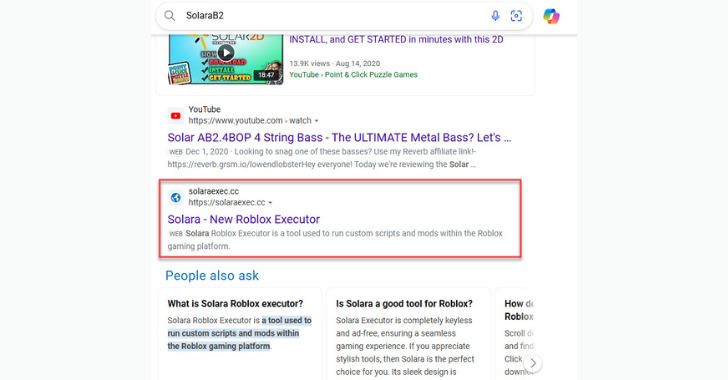
Task: Click highlighted "a tool used to run custom scripts" answer
Action: (x=240, y=333)
